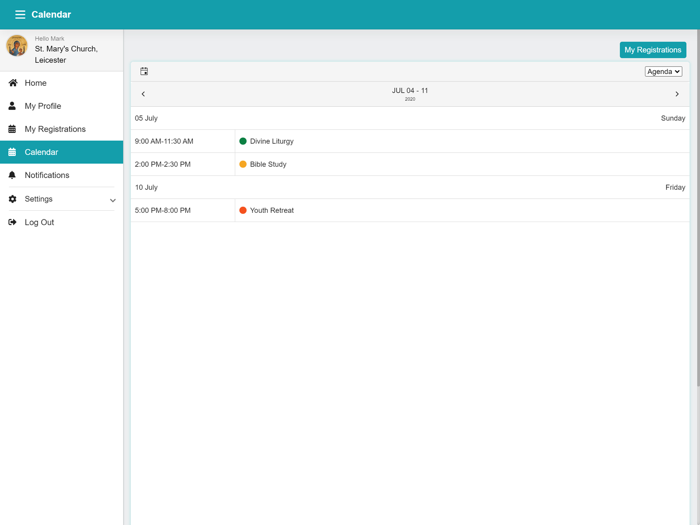Click the Hello Mark greeting
Screen dimensions: 700x525
point(50,38)
